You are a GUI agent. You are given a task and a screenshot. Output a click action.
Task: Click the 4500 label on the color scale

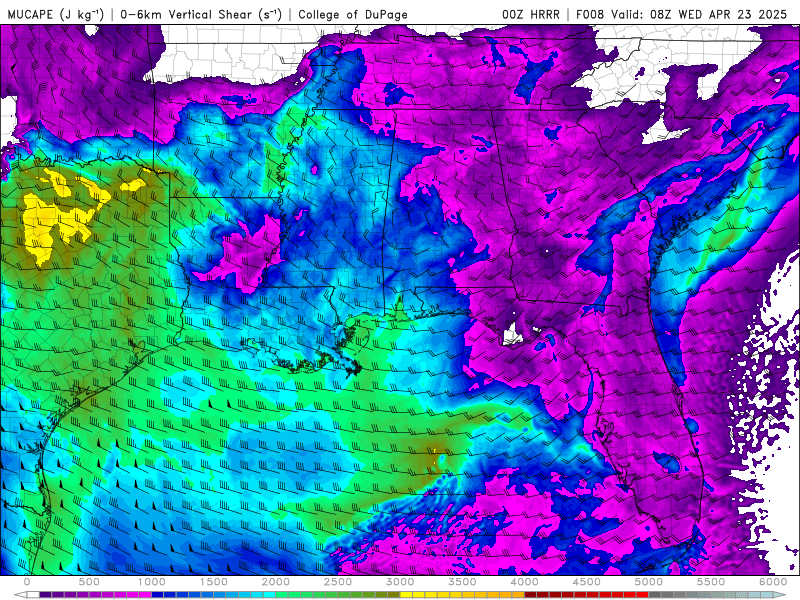587,582
